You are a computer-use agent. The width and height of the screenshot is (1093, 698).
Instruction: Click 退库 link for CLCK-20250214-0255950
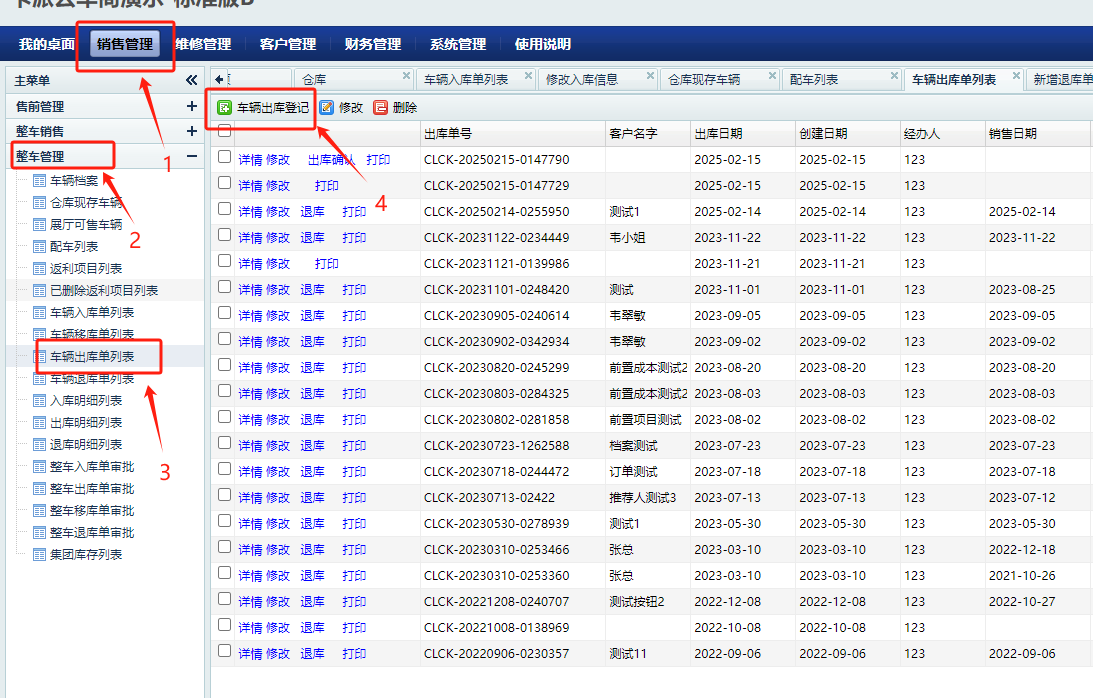pyautogui.click(x=312, y=212)
